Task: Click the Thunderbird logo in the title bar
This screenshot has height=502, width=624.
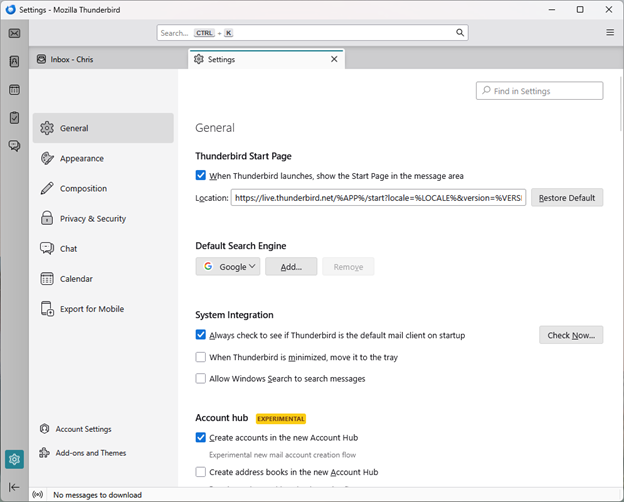Action: [x=11, y=10]
